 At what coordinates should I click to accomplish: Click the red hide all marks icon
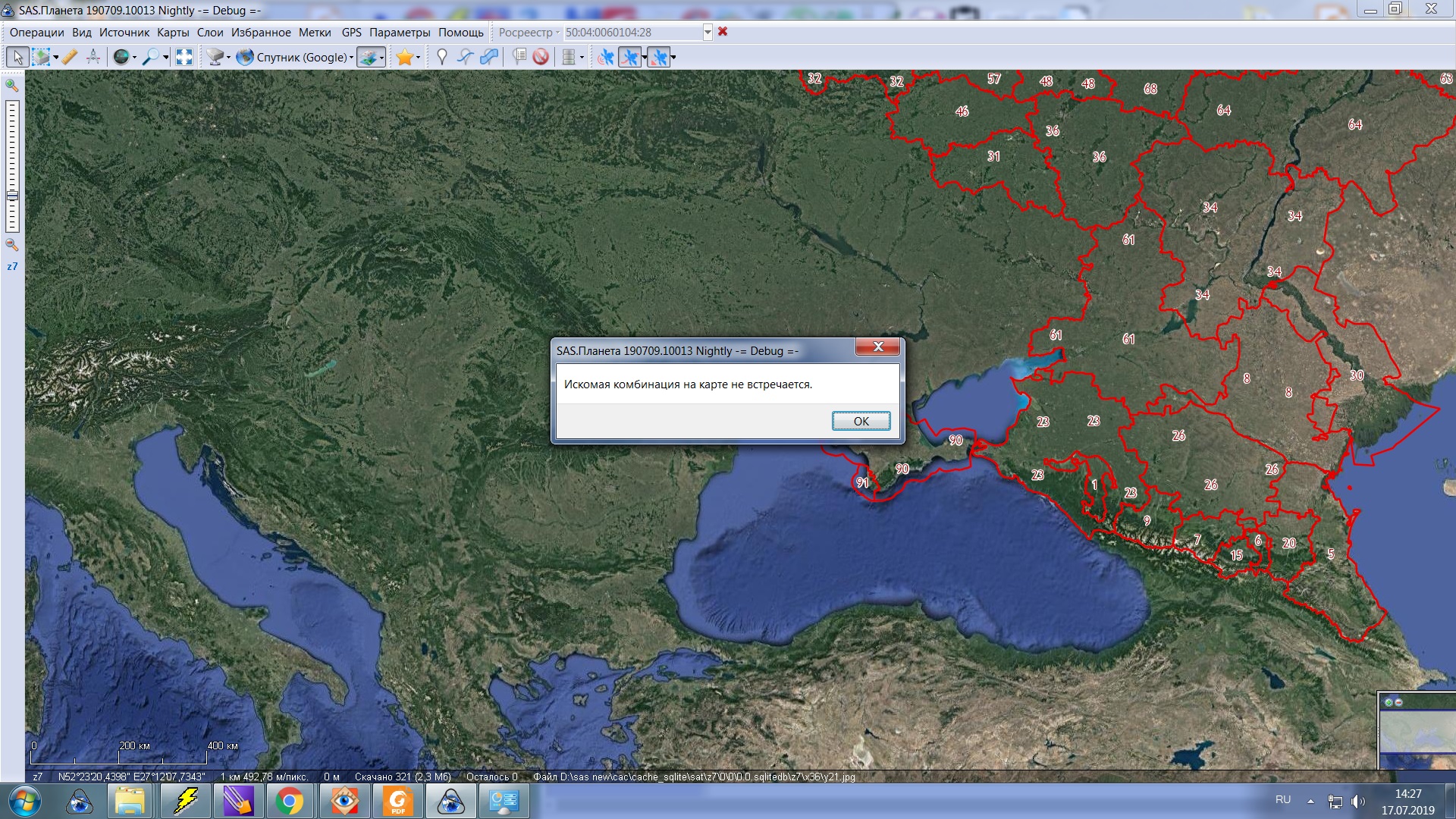pyautogui.click(x=541, y=57)
